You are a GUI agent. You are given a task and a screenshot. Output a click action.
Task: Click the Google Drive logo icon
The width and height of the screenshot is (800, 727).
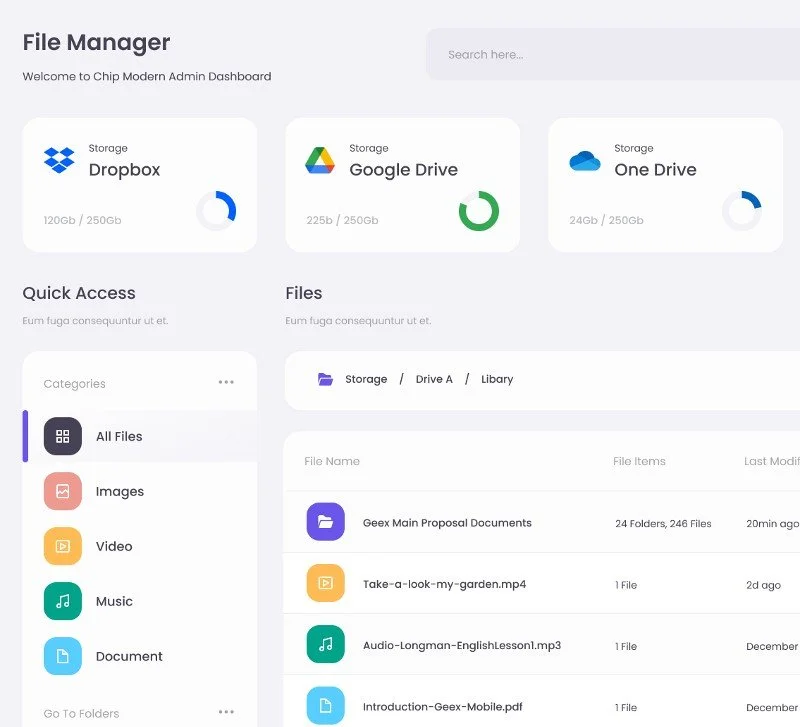coord(320,160)
